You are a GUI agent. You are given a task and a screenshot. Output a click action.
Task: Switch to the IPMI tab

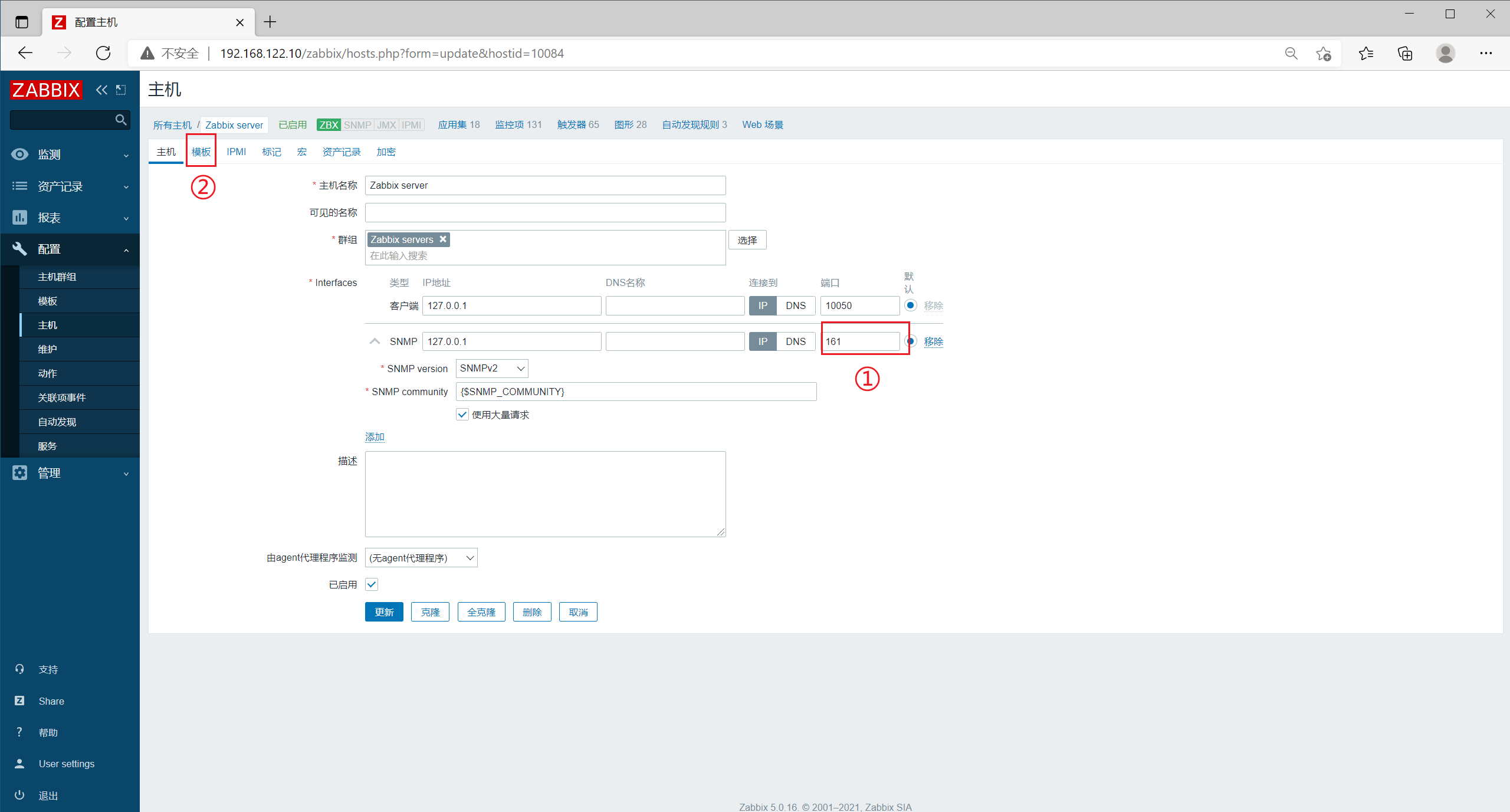(x=237, y=152)
